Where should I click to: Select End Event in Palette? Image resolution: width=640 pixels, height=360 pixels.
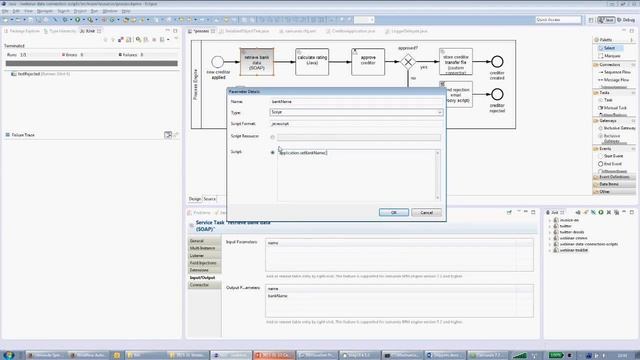tap(610, 164)
